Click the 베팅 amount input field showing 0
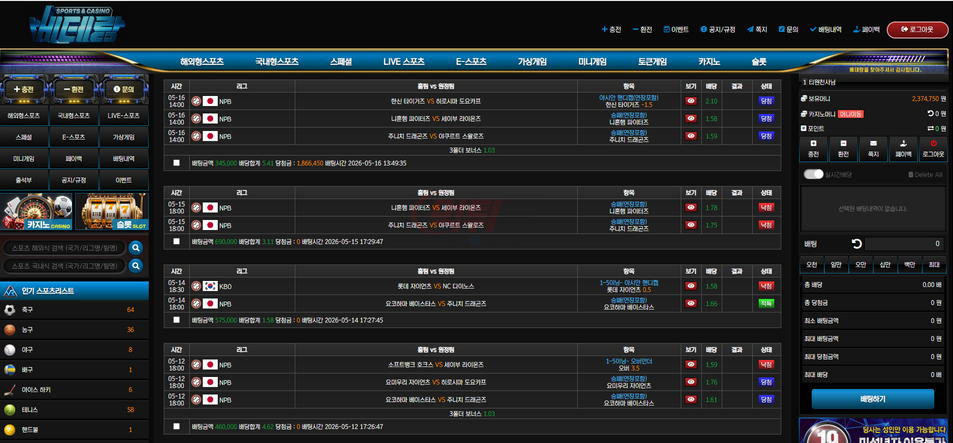The height and width of the screenshot is (443, 953). [905, 244]
